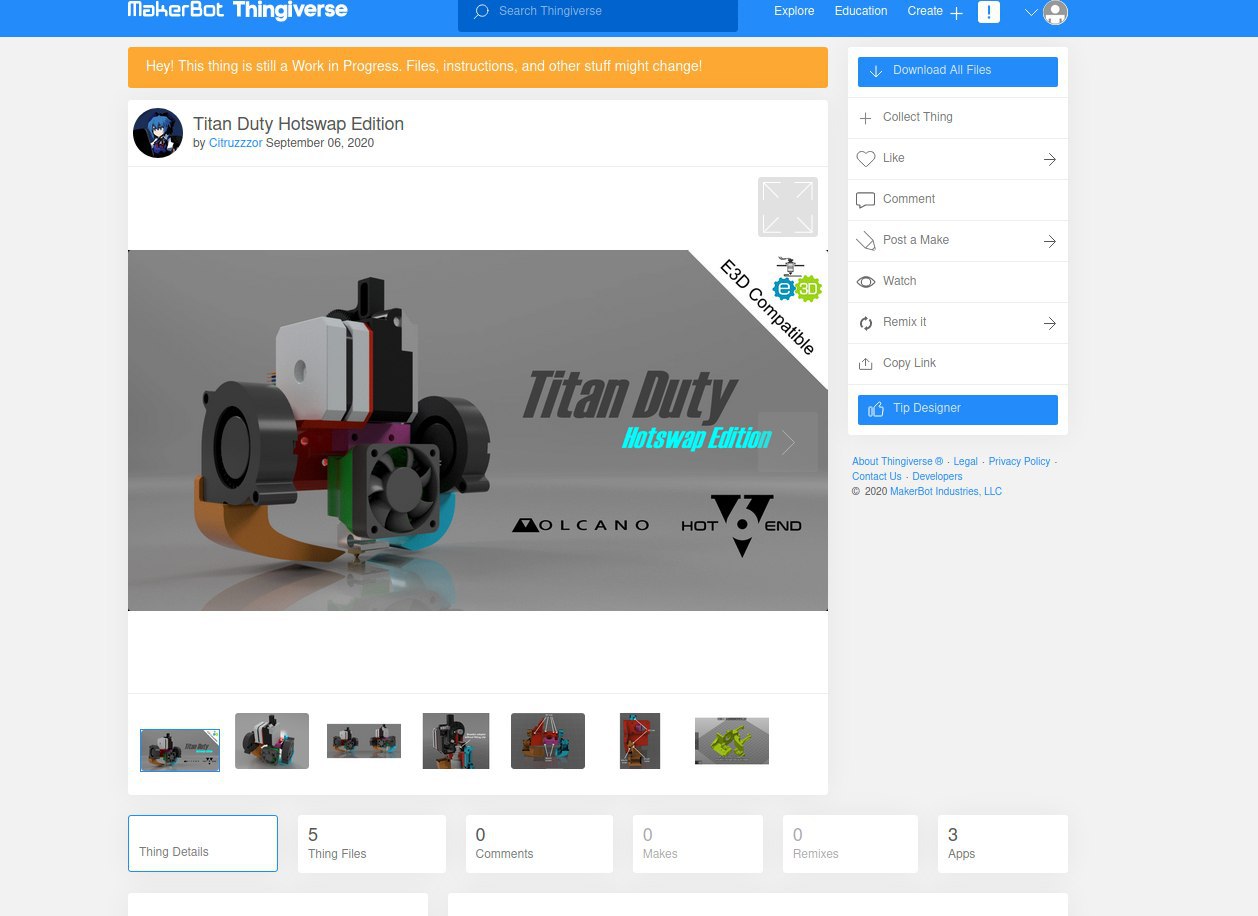Open the Developers link
Image resolution: width=1258 pixels, height=916 pixels.
[x=937, y=477]
